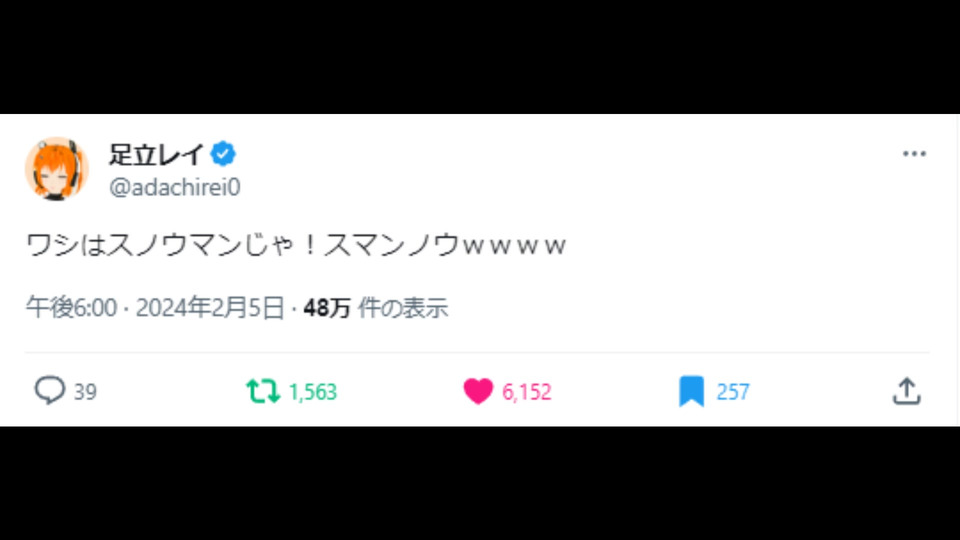
Task: Click the blue verified badge
Action: [225, 154]
